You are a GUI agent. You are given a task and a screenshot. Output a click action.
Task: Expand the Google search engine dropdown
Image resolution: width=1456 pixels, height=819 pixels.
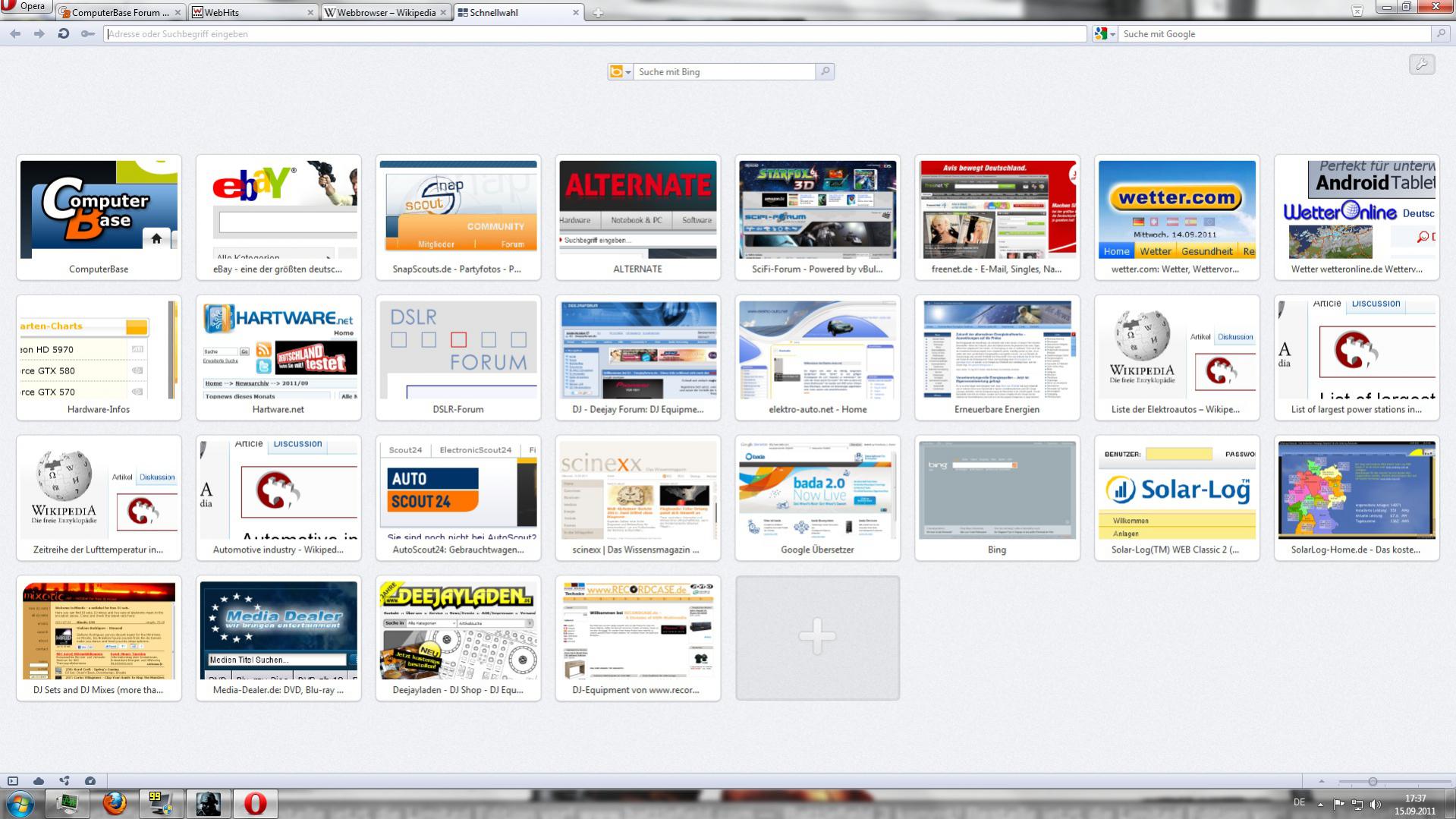pyautogui.click(x=1104, y=33)
